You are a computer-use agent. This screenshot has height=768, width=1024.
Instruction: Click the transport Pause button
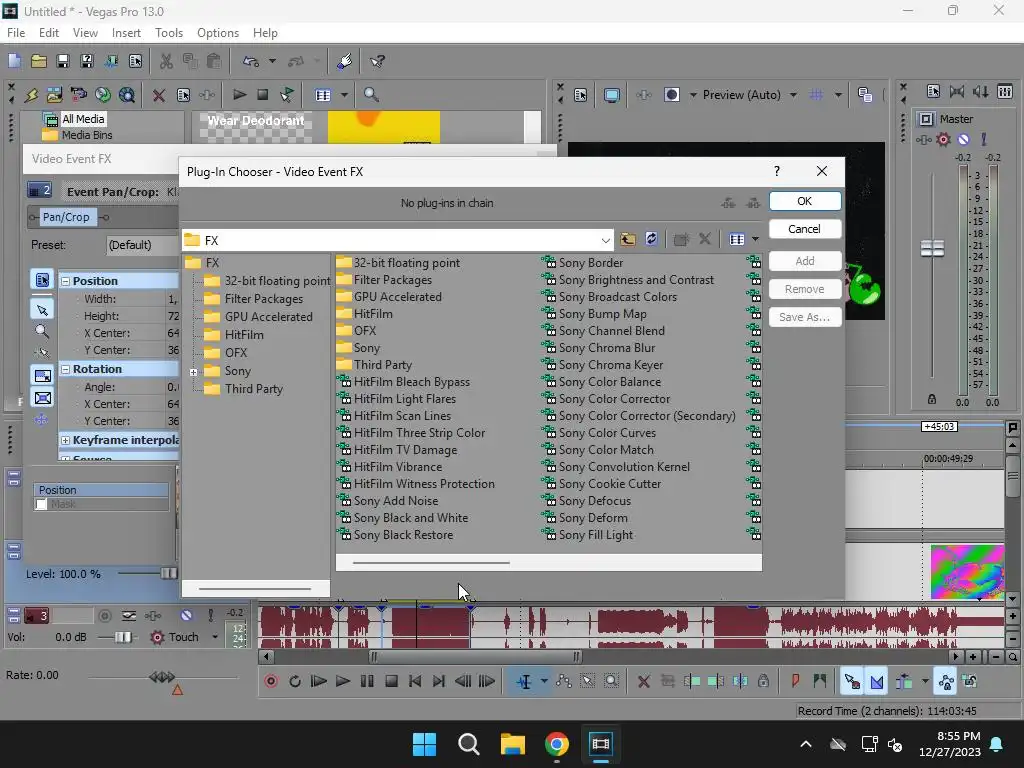[367, 681]
